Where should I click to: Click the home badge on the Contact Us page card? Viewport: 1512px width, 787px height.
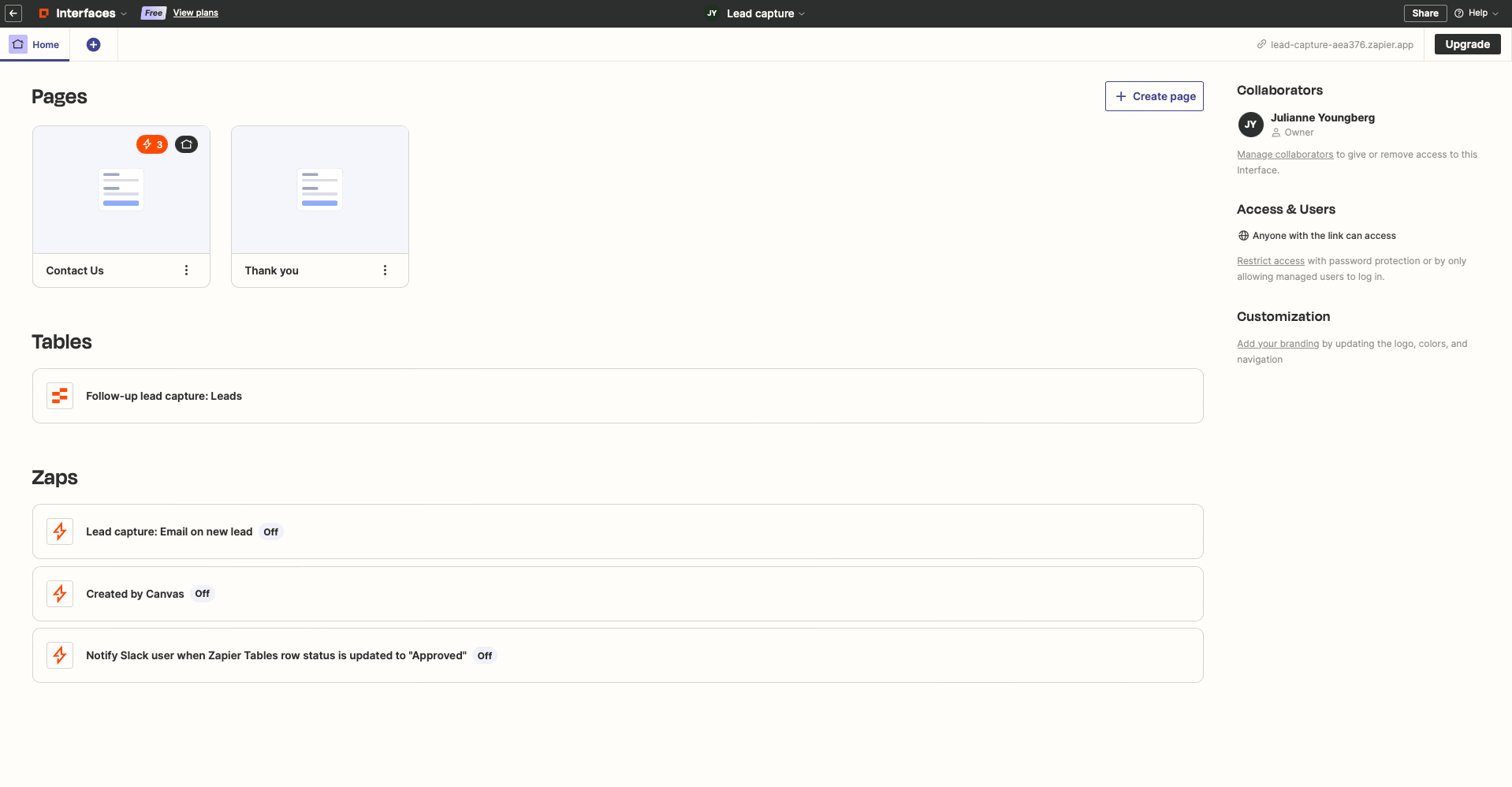pos(186,144)
